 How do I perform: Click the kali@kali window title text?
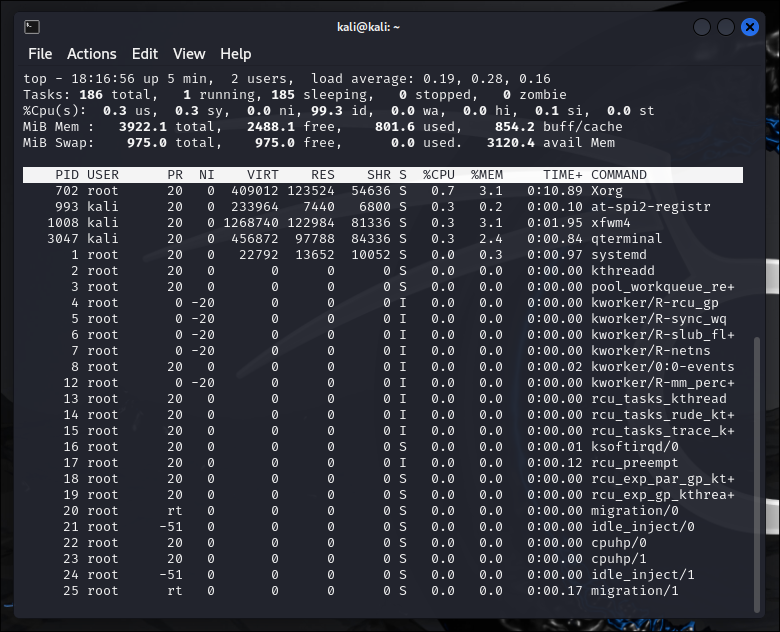point(369,27)
